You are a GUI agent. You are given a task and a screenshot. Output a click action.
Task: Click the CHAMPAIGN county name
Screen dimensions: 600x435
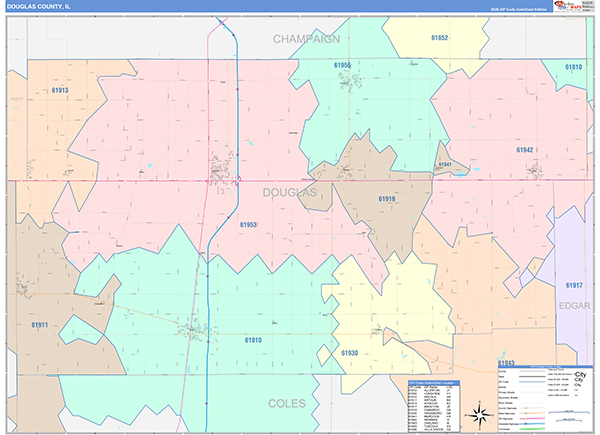306,39
